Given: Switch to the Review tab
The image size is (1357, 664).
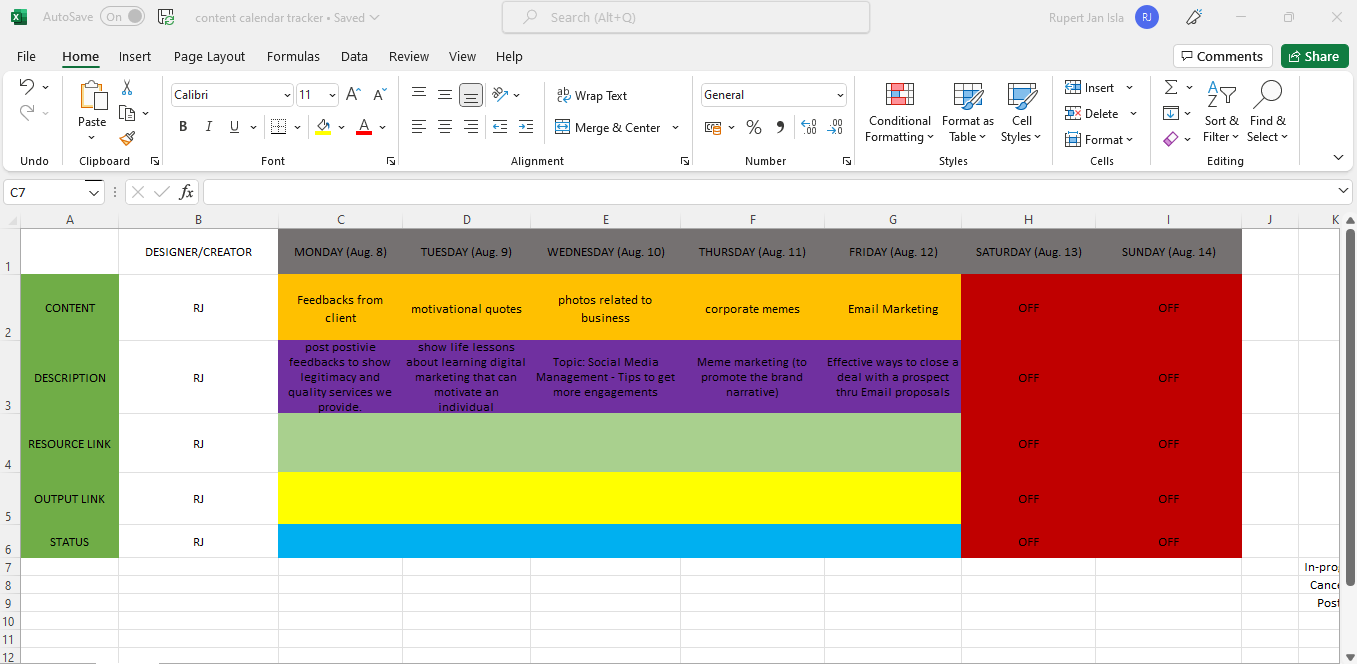Looking at the screenshot, I should pyautogui.click(x=409, y=56).
